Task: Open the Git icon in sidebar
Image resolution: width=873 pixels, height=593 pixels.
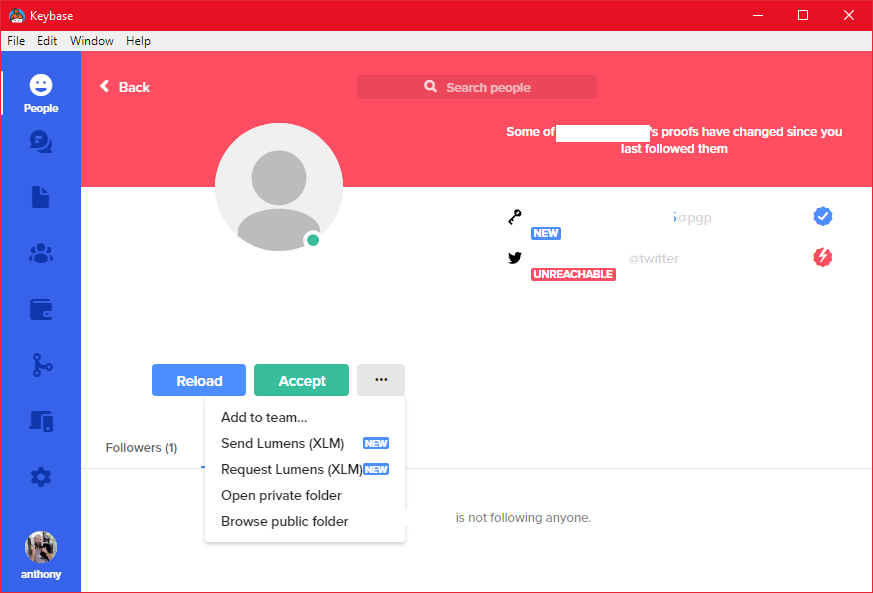Action: [42, 365]
